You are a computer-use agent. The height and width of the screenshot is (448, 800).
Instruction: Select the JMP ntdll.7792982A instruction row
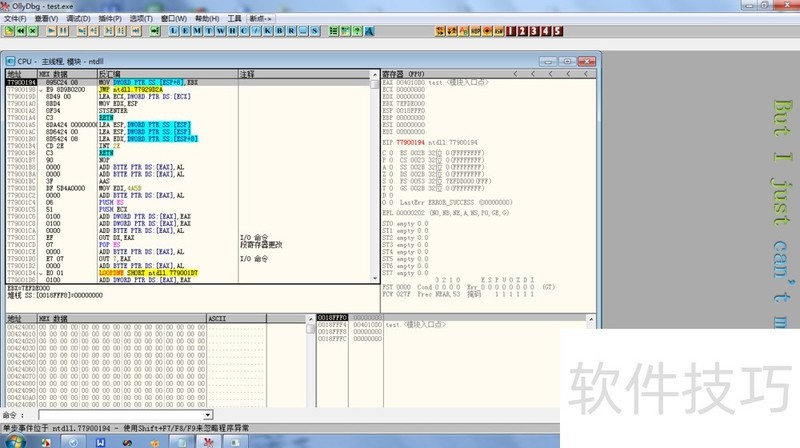pyautogui.click(x=189, y=89)
